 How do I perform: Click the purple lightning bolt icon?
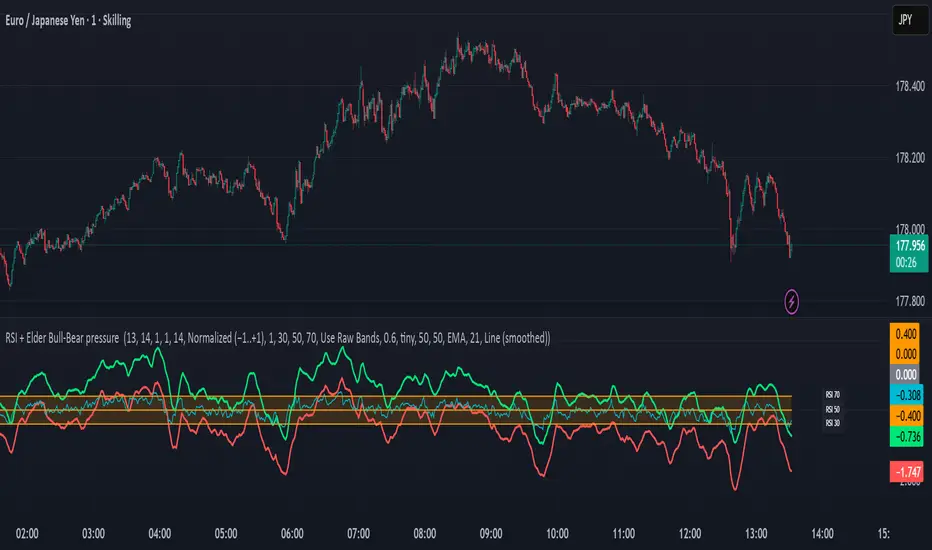coord(793,299)
